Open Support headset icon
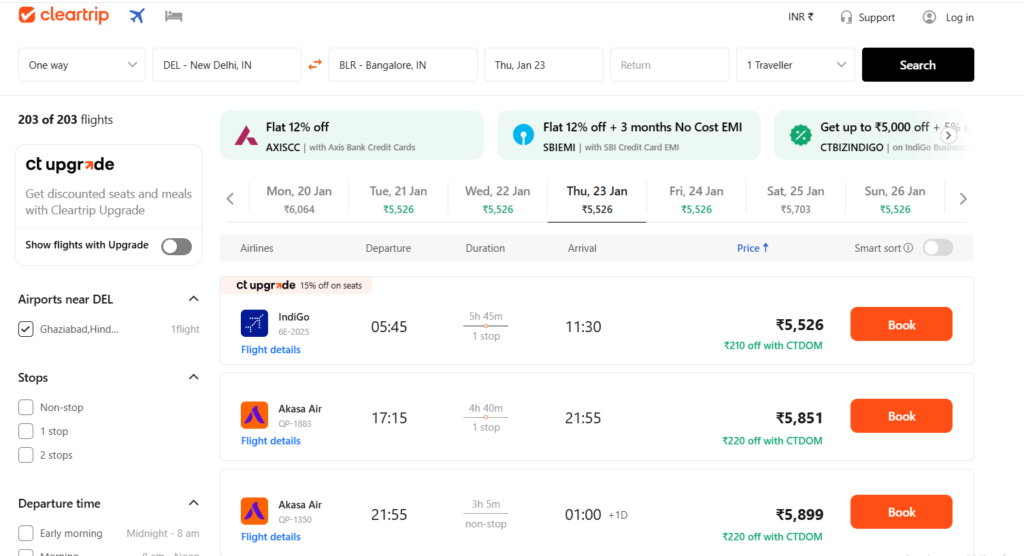1024x556 pixels. coord(846,17)
